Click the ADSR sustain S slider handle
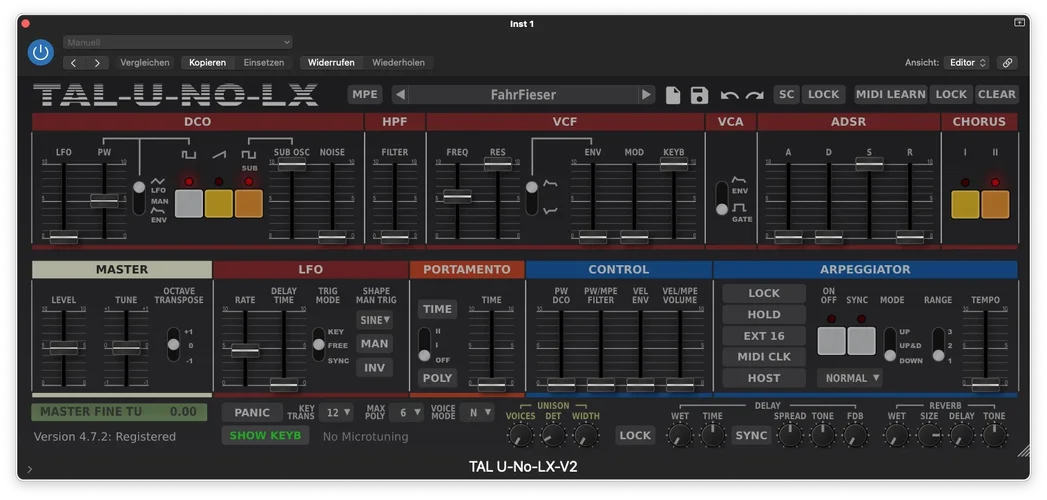The width and height of the screenshot is (1047, 500). coord(869,163)
